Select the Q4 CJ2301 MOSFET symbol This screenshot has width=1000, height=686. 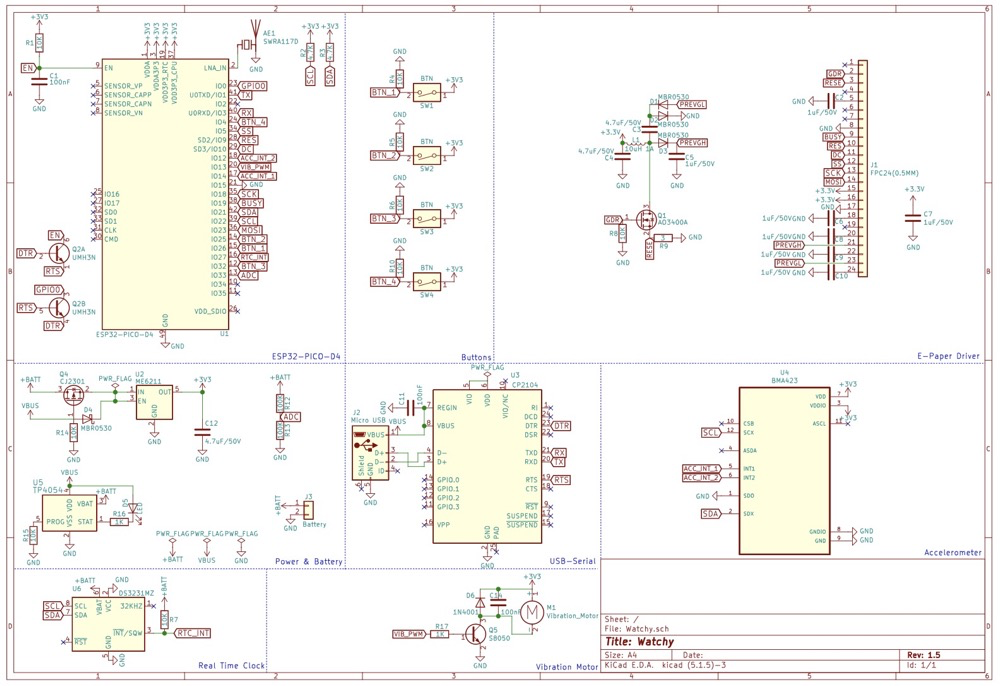click(x=72, y=394)
